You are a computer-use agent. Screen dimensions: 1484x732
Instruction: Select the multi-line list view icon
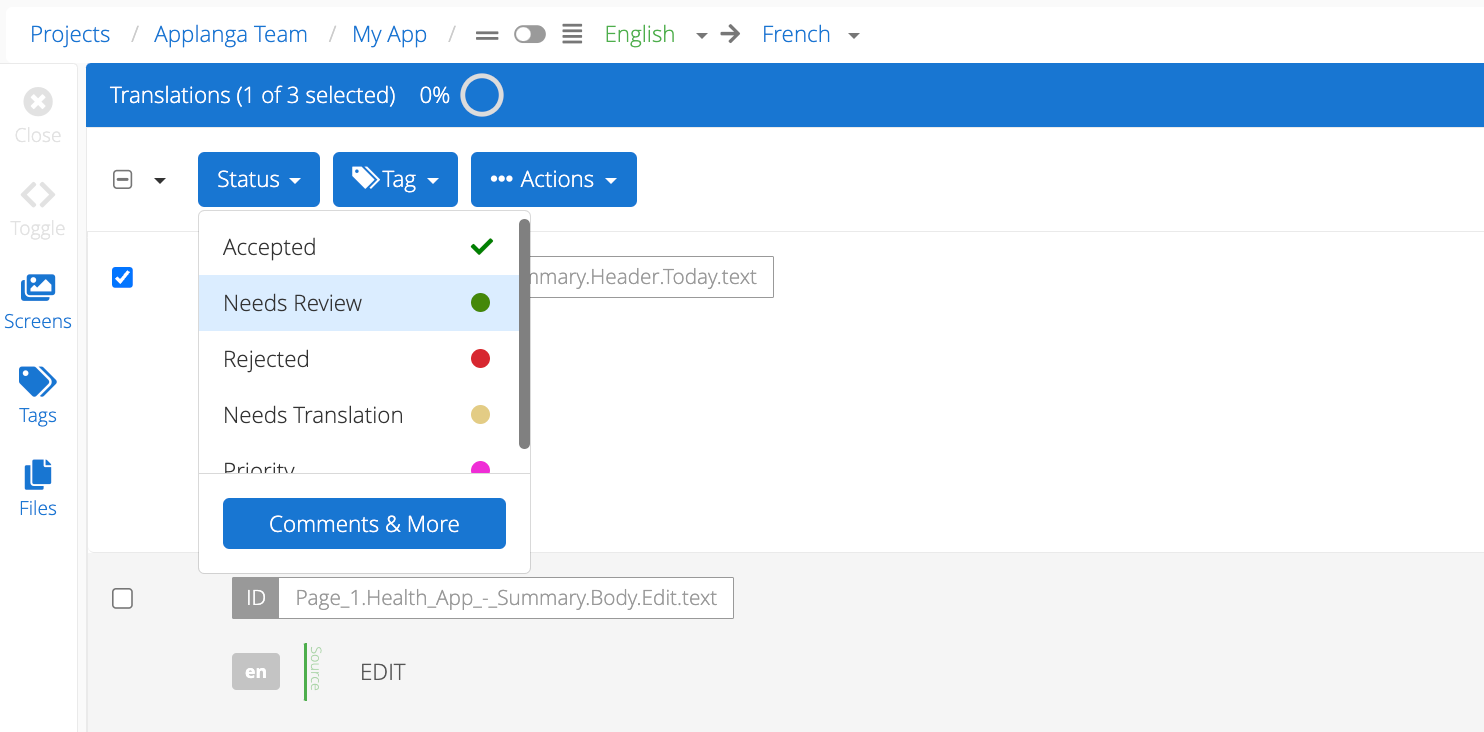click(572, 34)
